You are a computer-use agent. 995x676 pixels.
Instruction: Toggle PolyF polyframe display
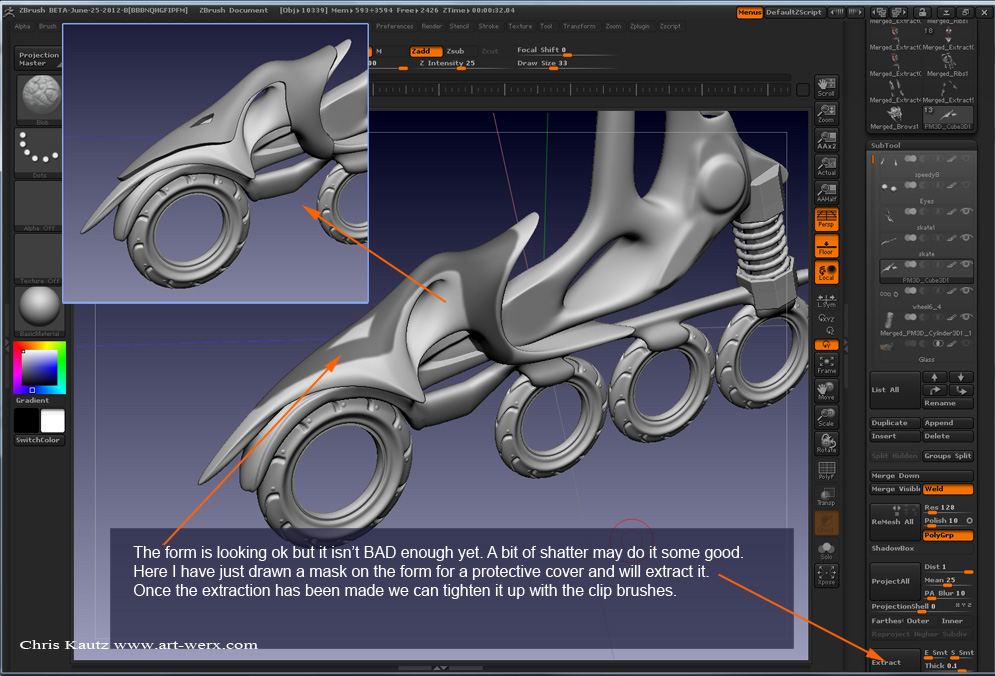pos(826,470)
